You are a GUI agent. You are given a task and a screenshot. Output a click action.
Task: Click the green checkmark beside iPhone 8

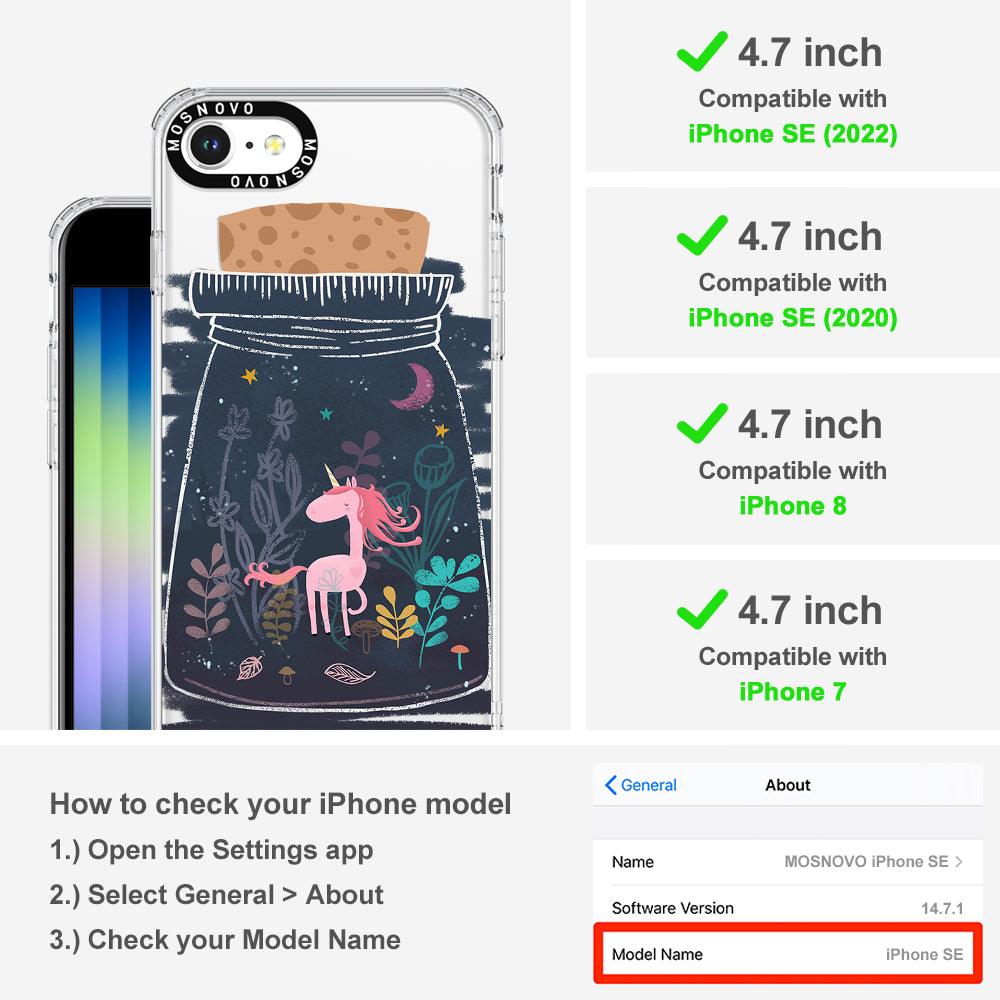point(702,423)
